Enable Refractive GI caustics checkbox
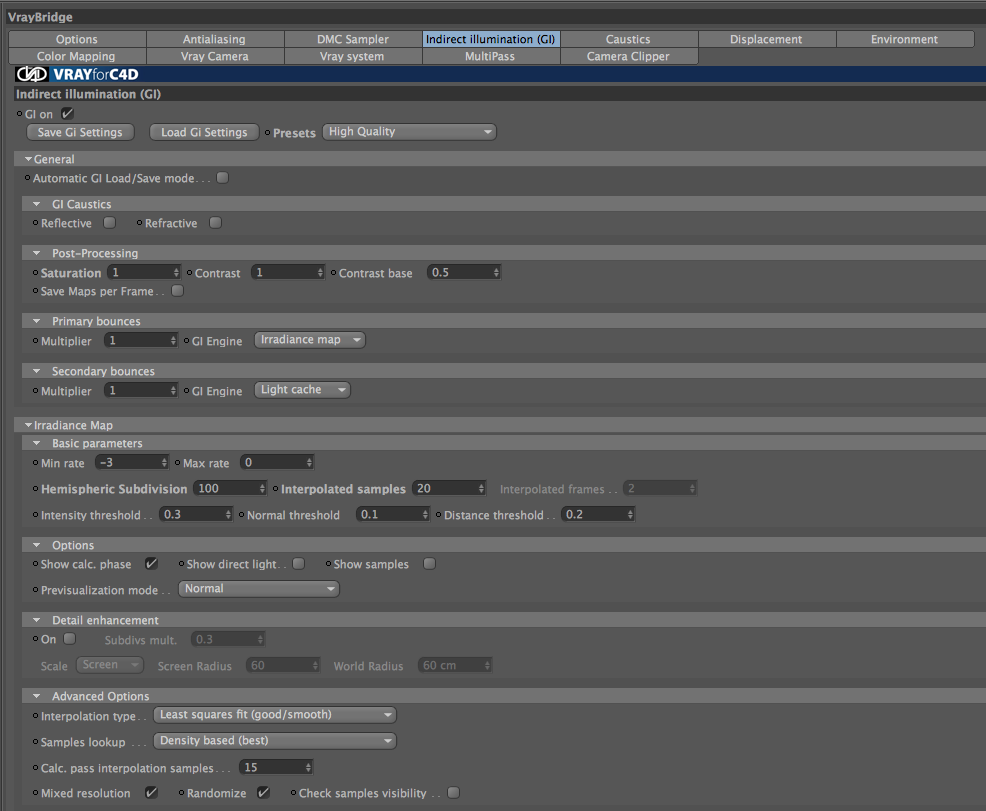The image size is (986, 811). 216,223
